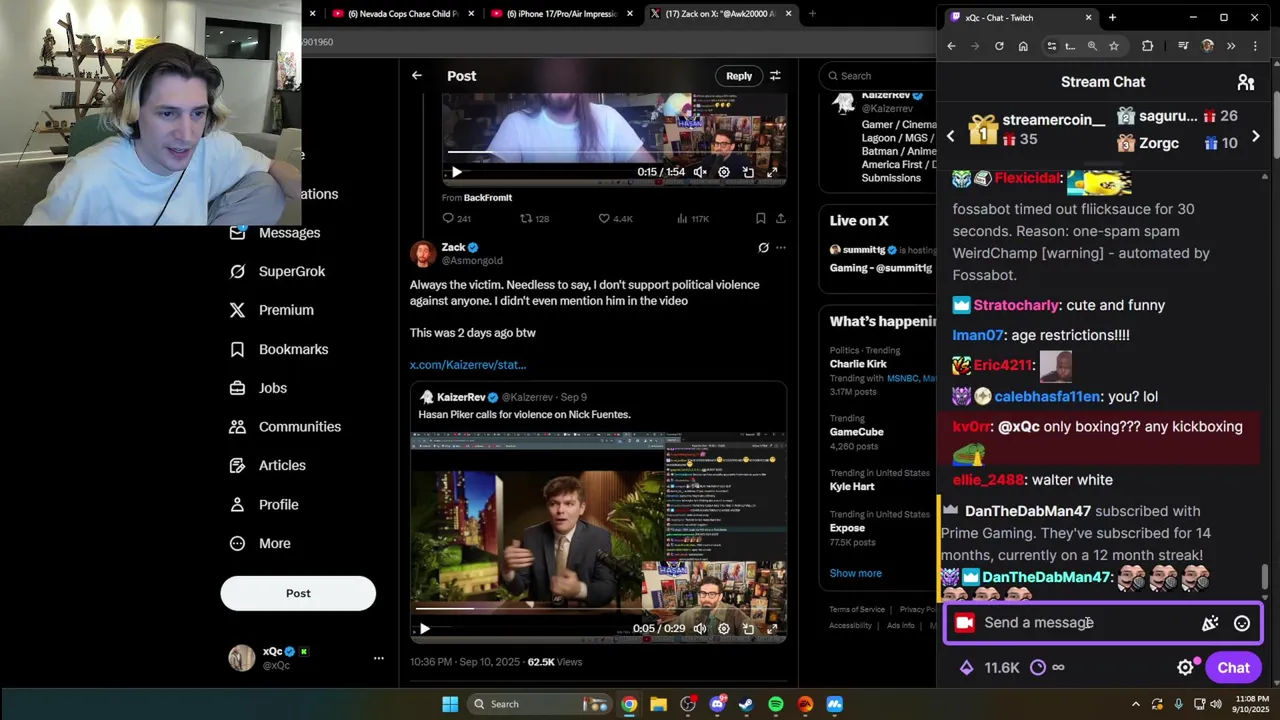The width and height of the screenshot is (1280, 720).
Task: Open reply sorting options beside the Reply button
Action: coord(775,76)
